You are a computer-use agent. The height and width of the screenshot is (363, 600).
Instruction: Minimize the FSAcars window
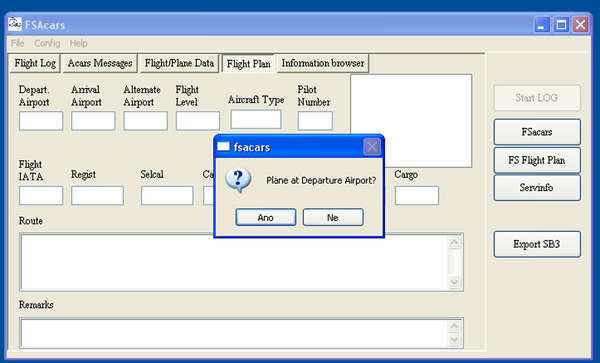[x=541, y=25]
